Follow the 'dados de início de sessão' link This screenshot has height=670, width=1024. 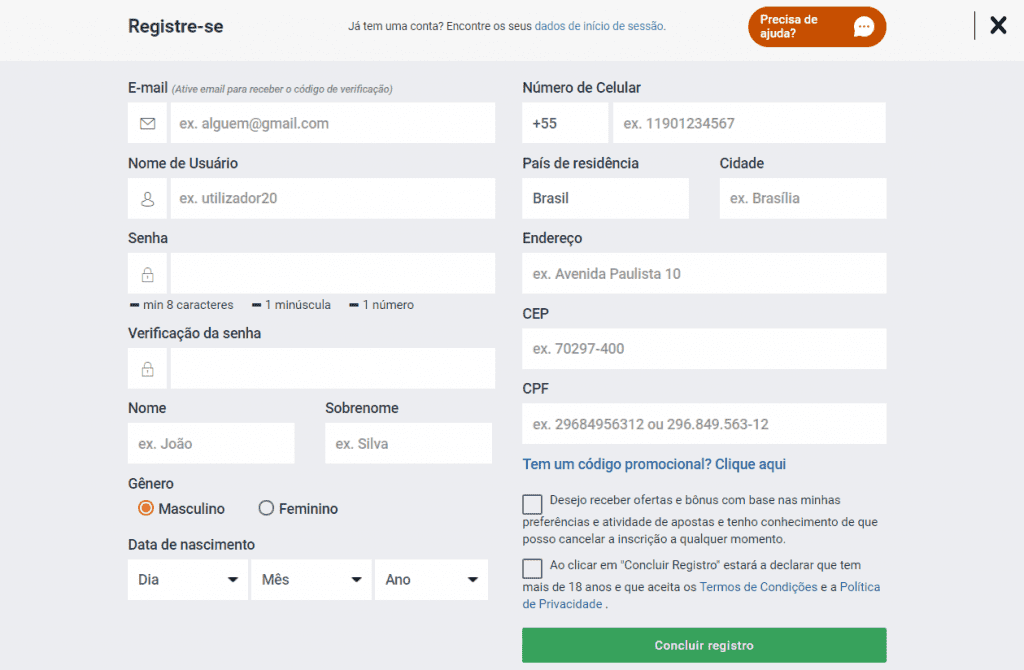tap(600, 26)
